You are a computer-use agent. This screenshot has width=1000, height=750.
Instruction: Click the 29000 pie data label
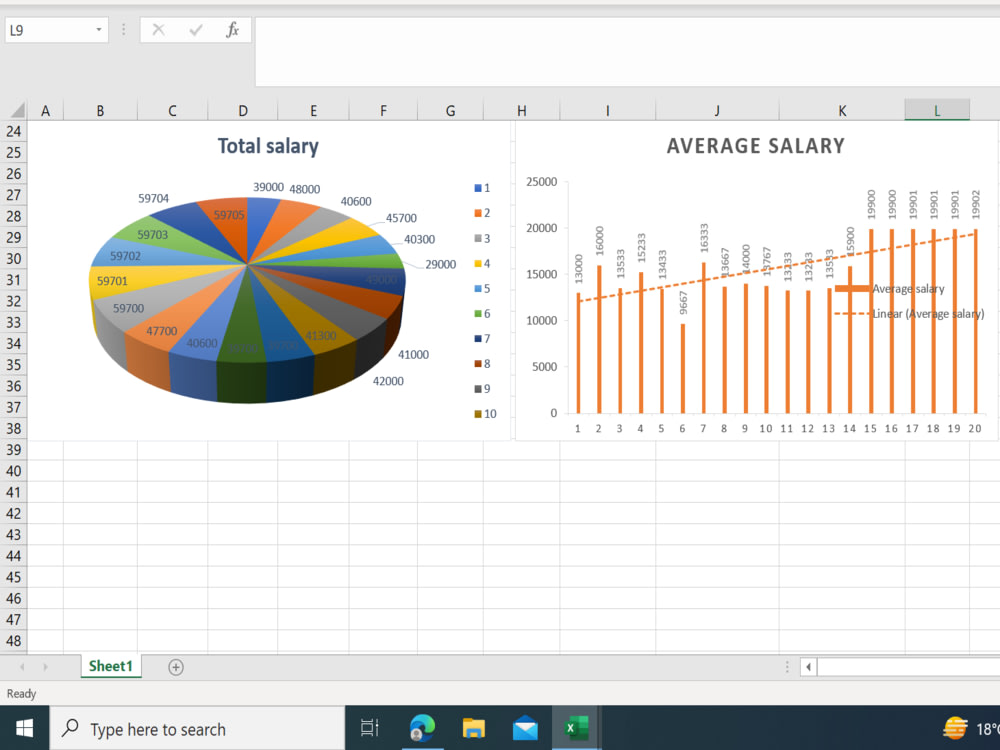pos(441,264)
